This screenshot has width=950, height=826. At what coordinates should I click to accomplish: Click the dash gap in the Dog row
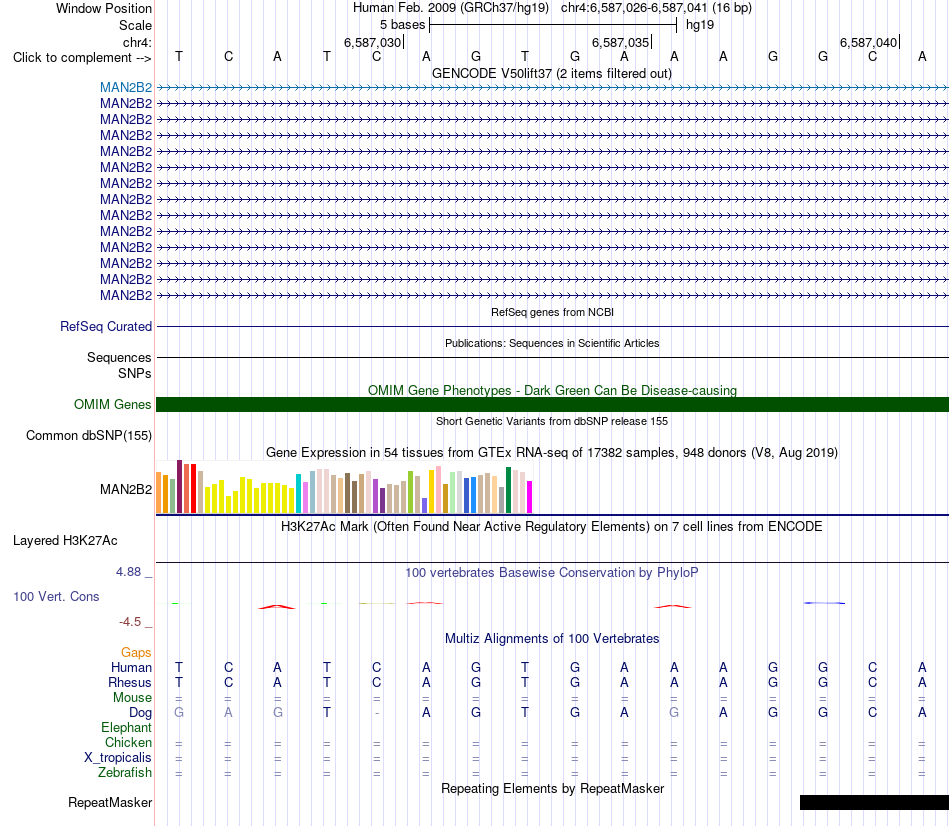pos(377,713)
